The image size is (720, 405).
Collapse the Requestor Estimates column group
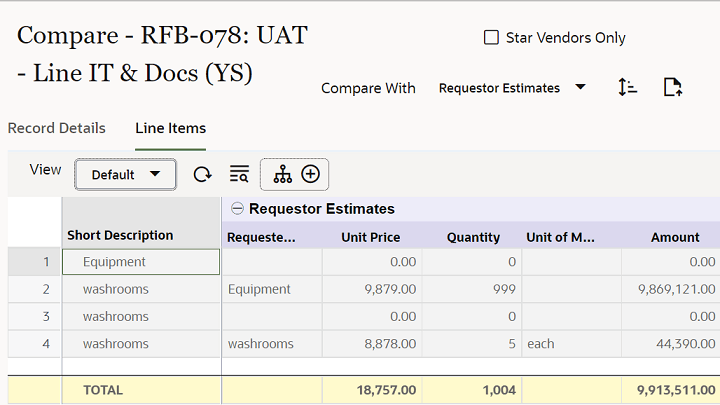click(237, 209)
